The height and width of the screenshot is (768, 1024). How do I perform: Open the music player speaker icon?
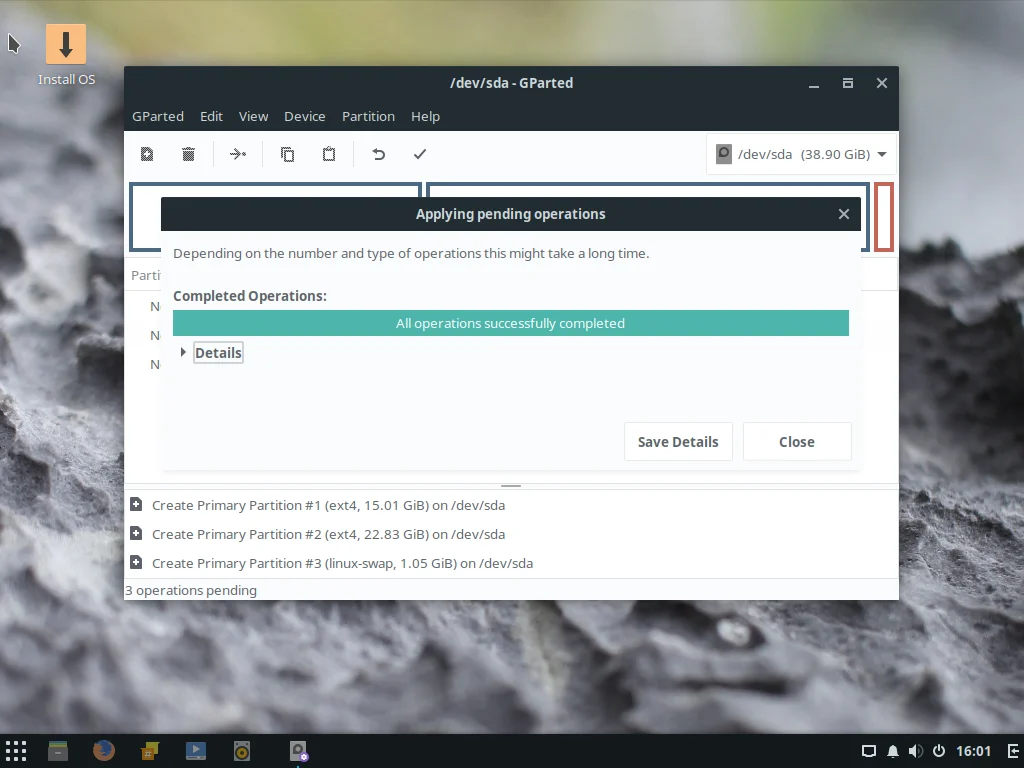click(x=242, y=751)
